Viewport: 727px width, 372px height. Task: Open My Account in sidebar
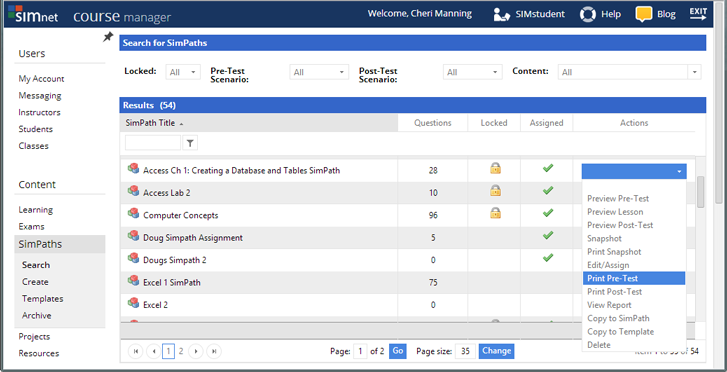(x=41, y=79)
